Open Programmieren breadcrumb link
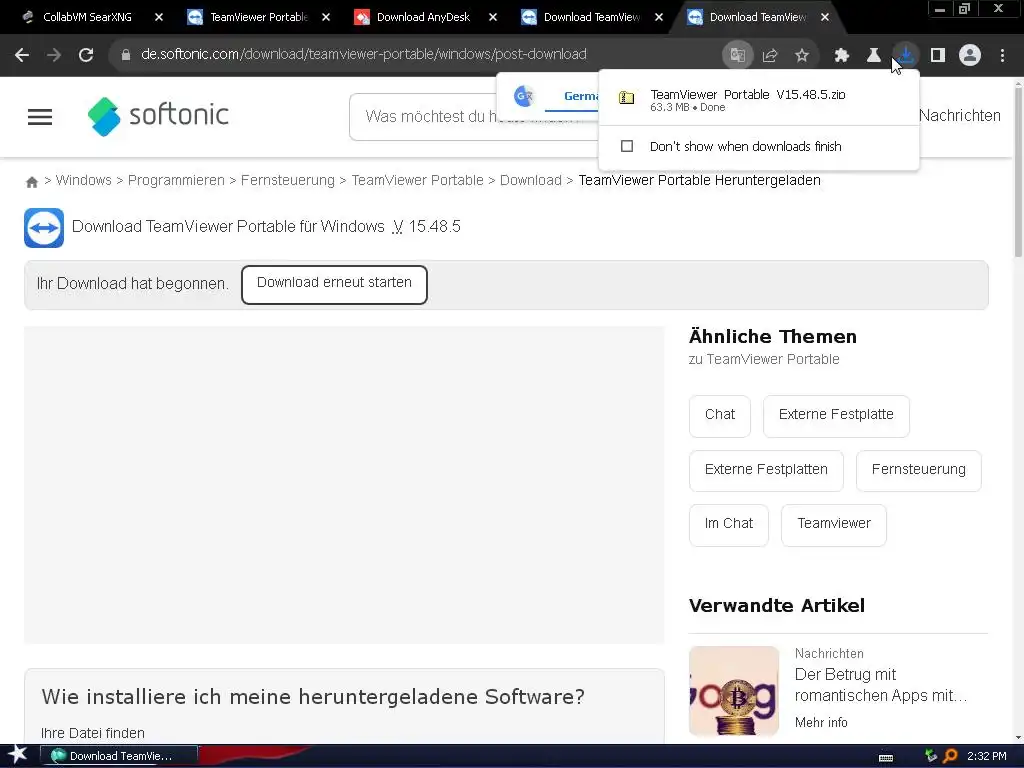The image size is (1024, 768). click(x=176, y=180)
